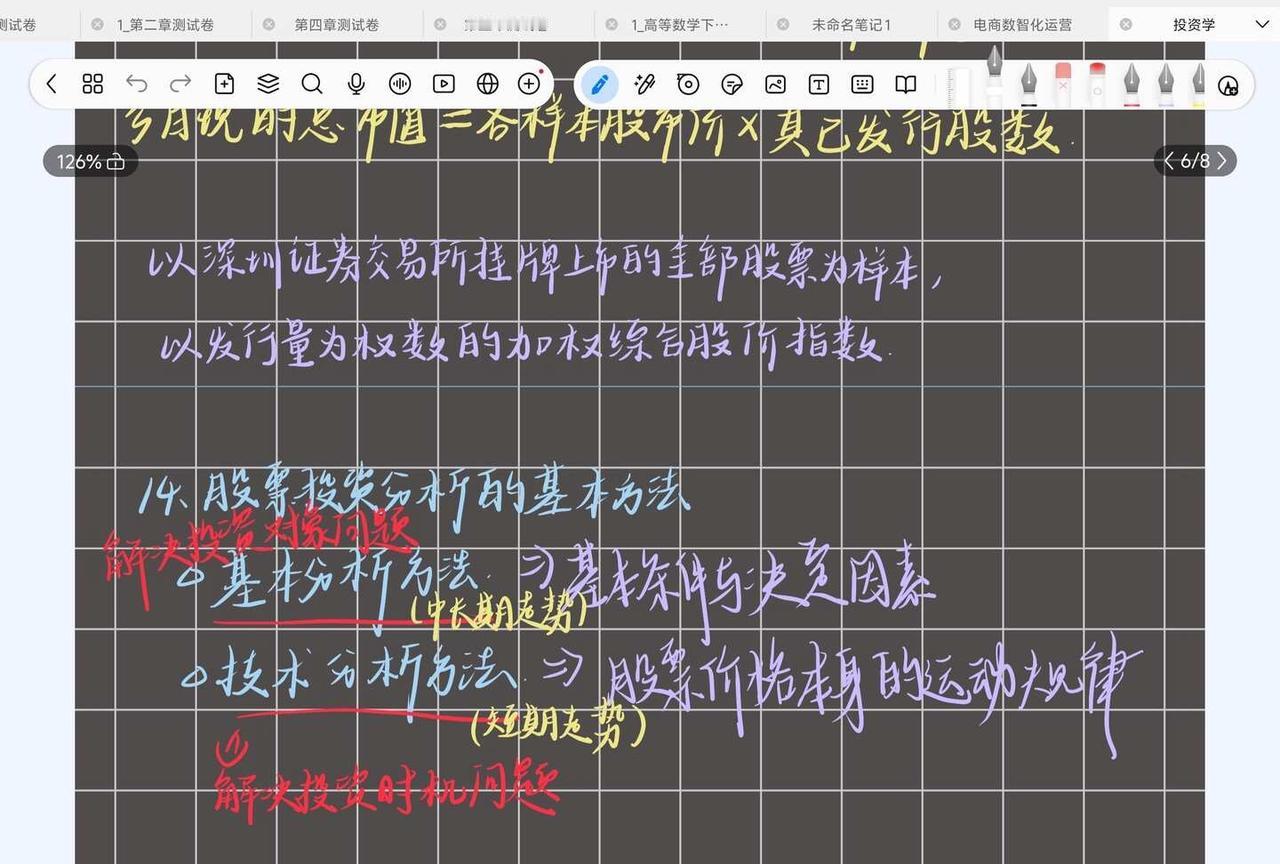The height and width of the screenshot is (864, 1280).
Task: Expand the tab list dropdown chevron
Action: [x=1261, y=24]
